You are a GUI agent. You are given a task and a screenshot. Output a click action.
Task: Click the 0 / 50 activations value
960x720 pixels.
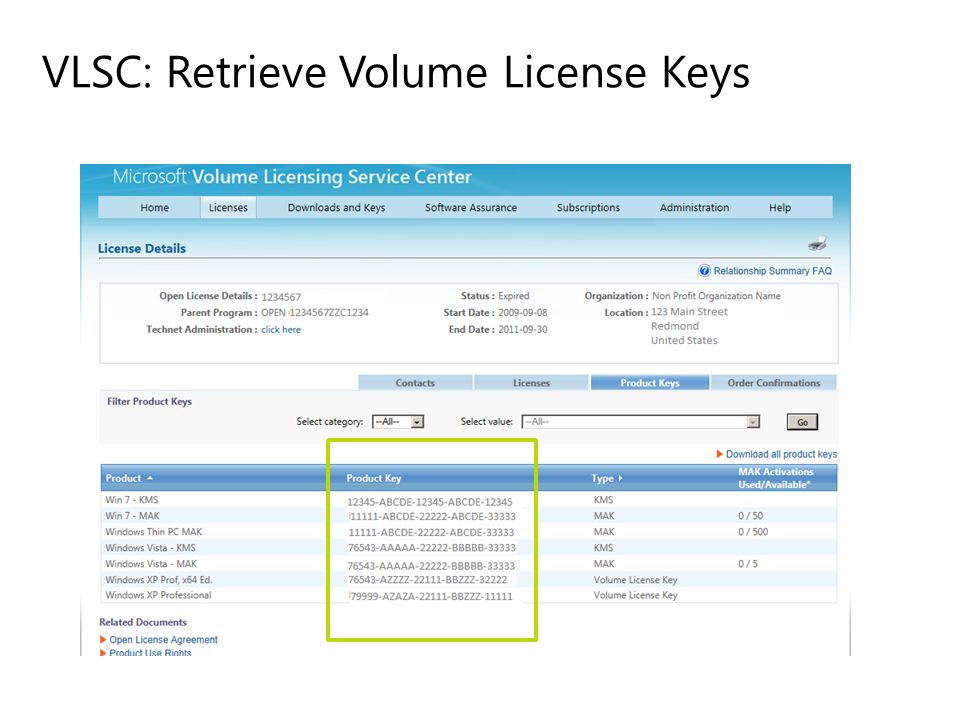click(751, 516)
